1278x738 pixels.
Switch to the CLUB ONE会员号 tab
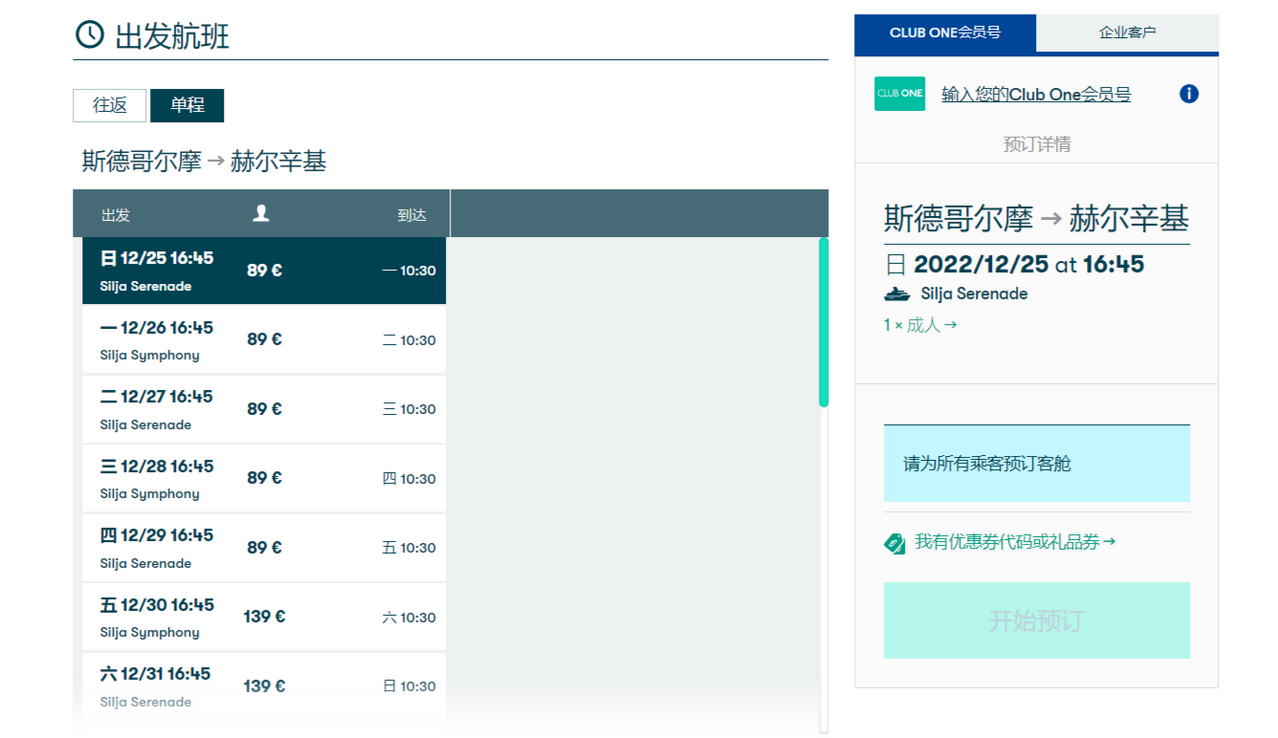coord(945,33)
